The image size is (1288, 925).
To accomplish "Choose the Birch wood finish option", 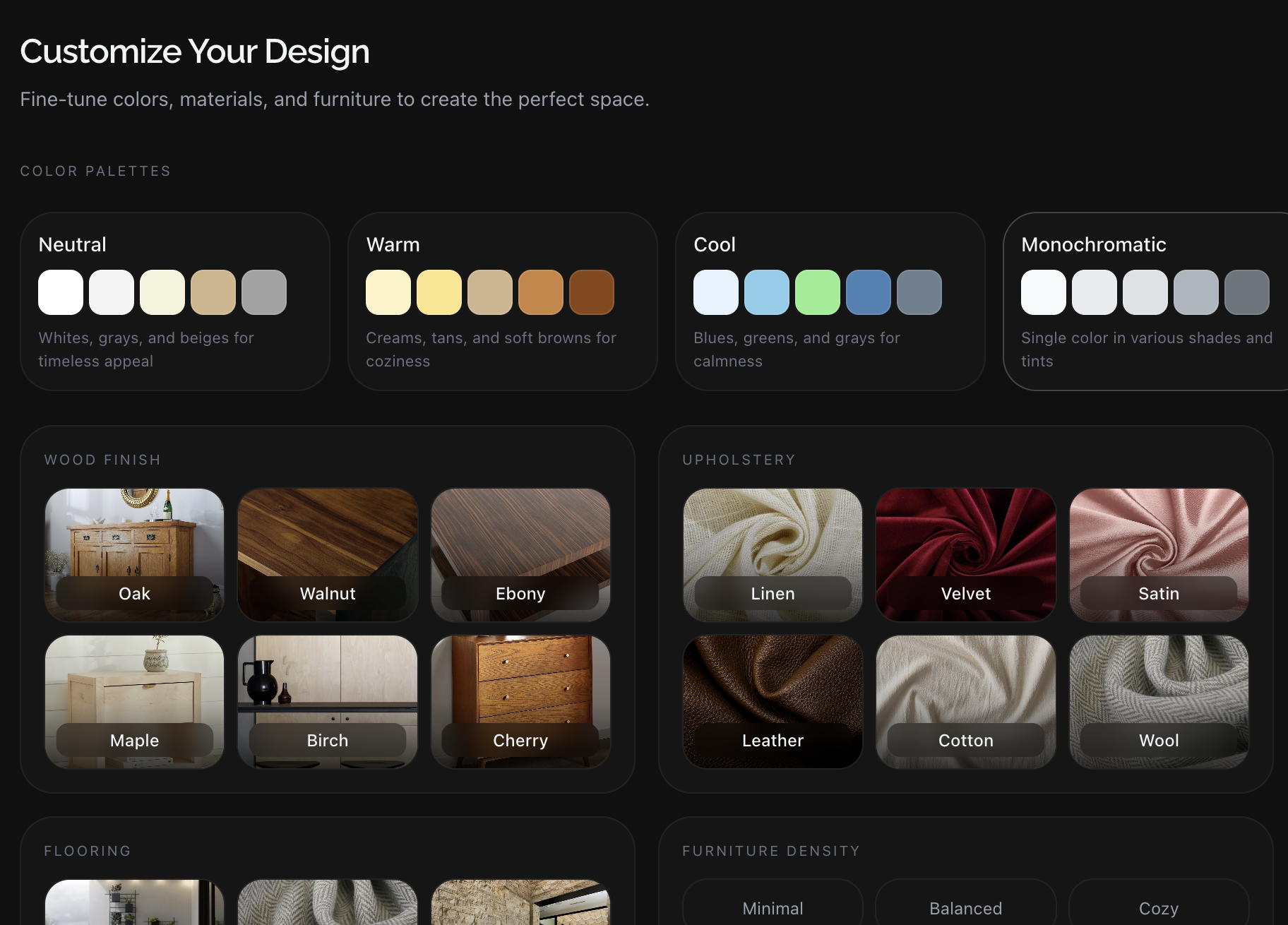I will (x=328, y=701).
